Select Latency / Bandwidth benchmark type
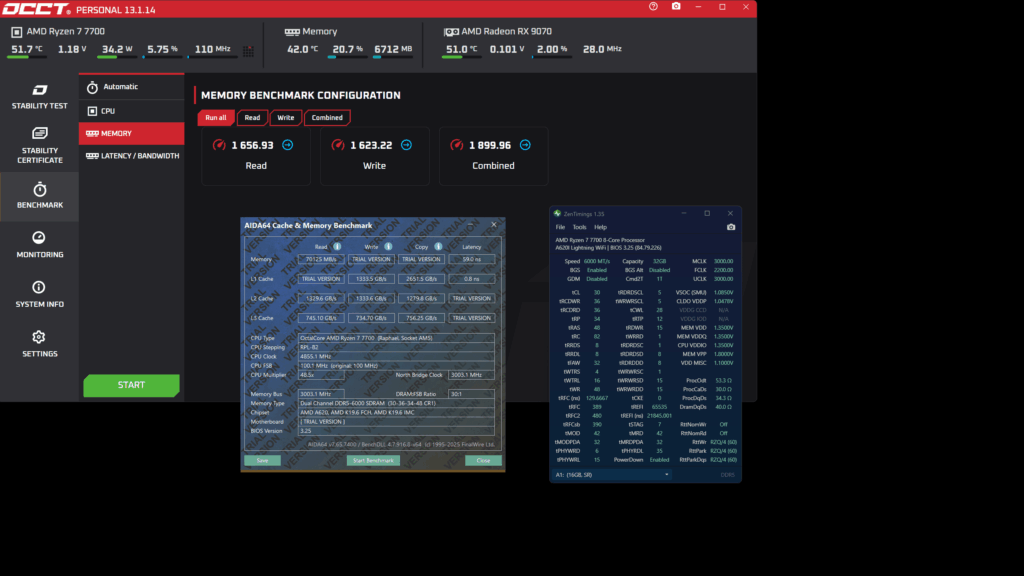1024x576 pixels. coord(131,156)
